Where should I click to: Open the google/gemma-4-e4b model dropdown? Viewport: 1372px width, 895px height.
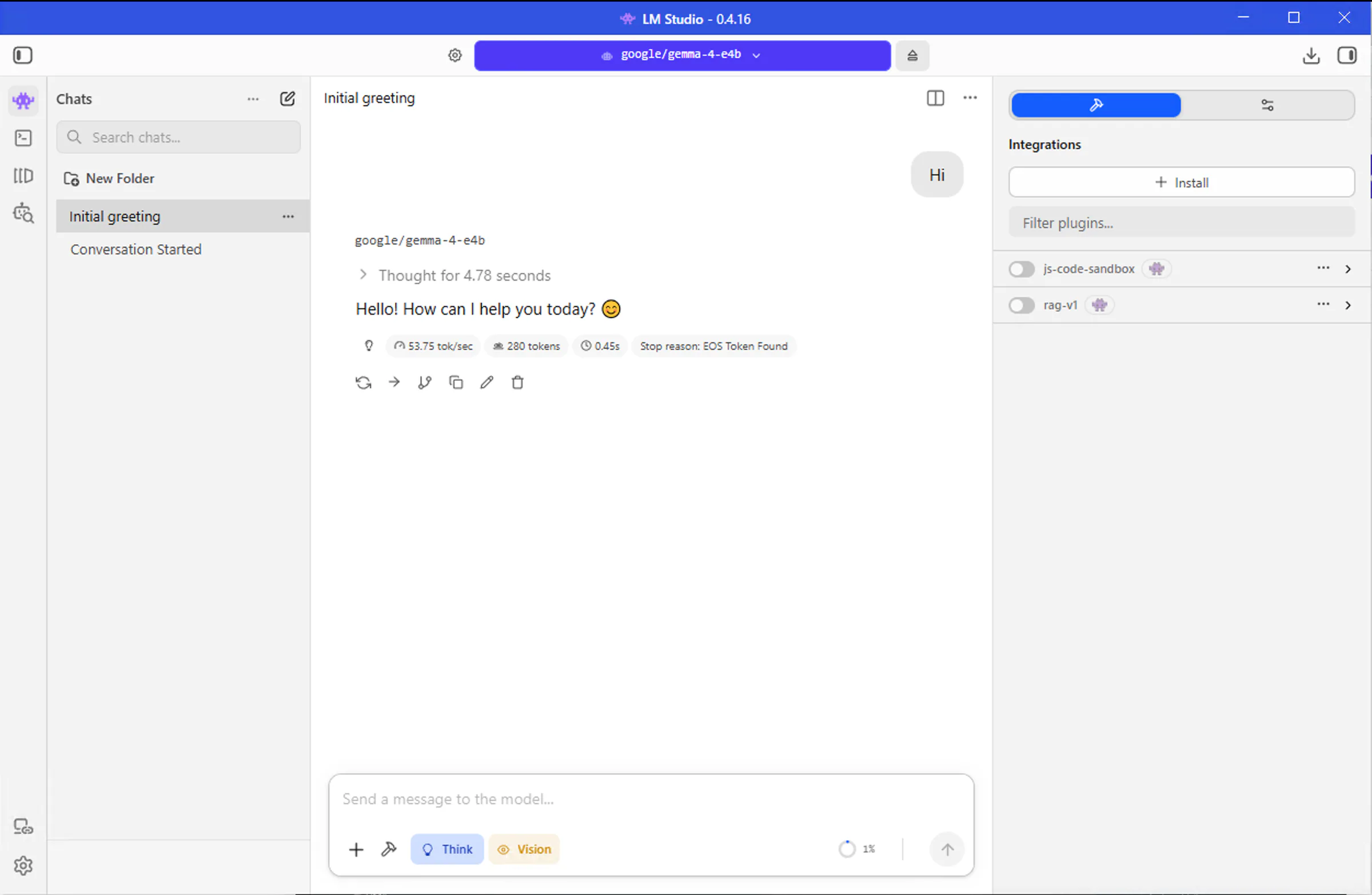point(682,55)
